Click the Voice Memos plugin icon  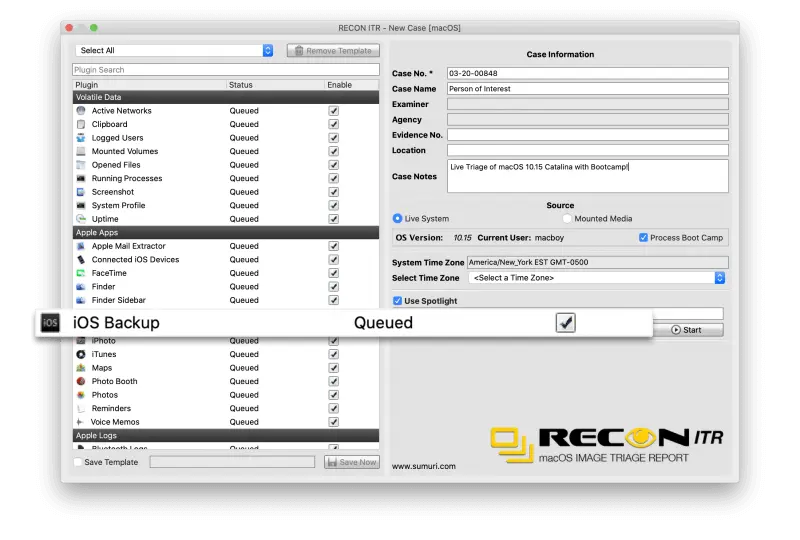pyautogui.click(x=80, y=422)
